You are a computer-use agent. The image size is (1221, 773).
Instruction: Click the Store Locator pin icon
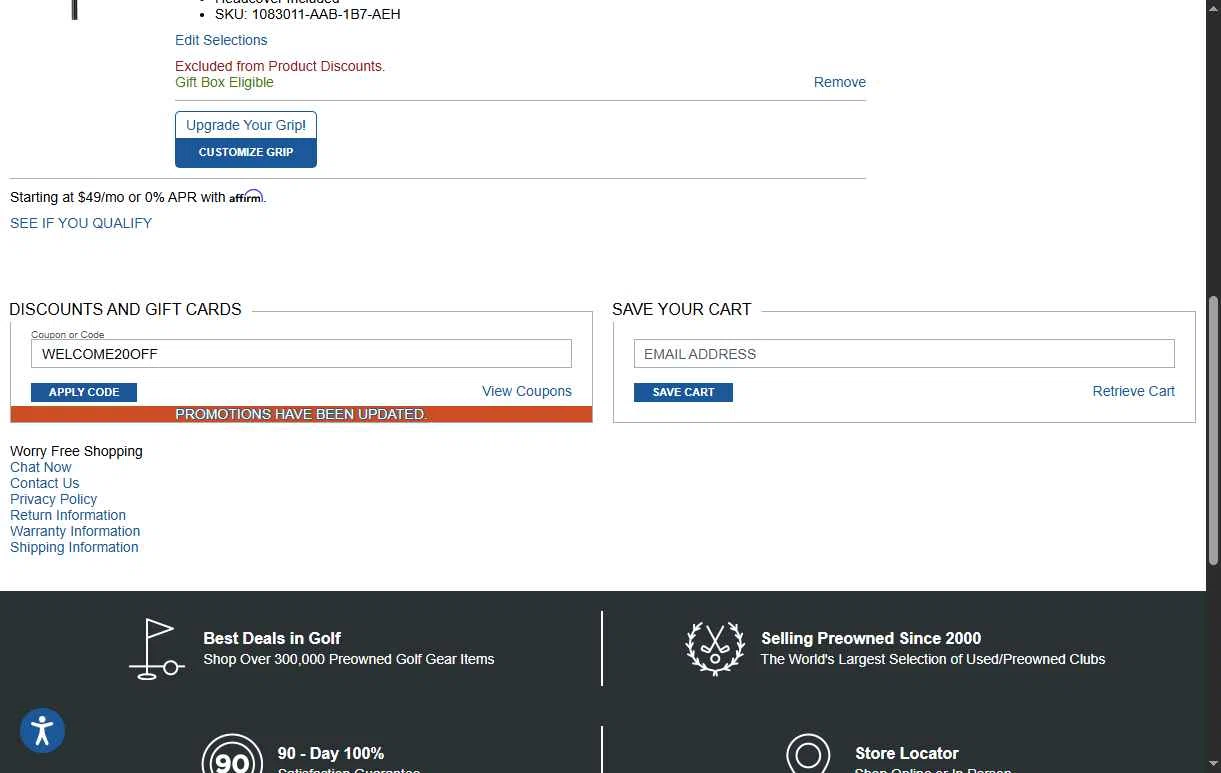[x=808, y=754]
